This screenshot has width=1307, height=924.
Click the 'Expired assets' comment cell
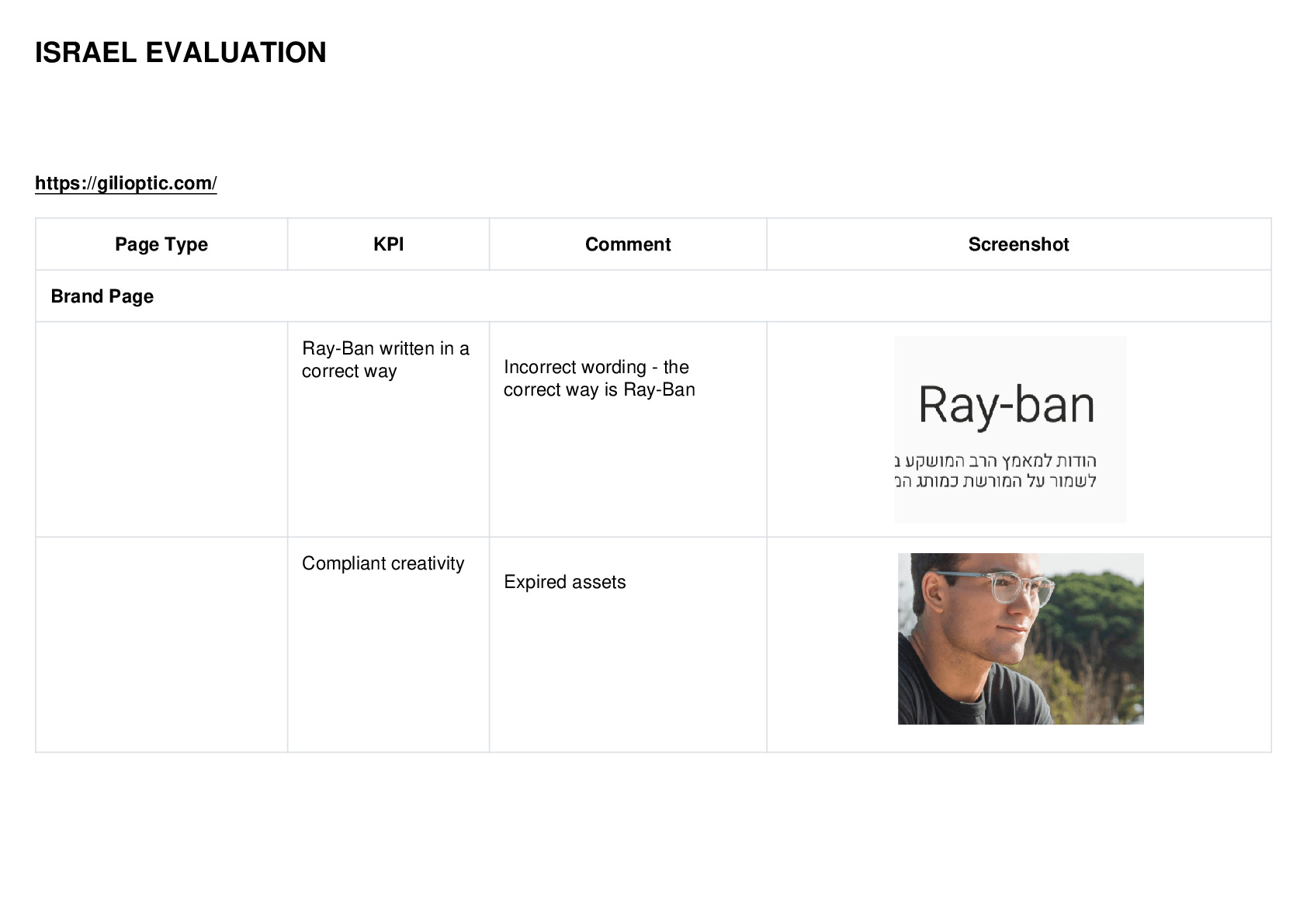[x=628, y=644]
